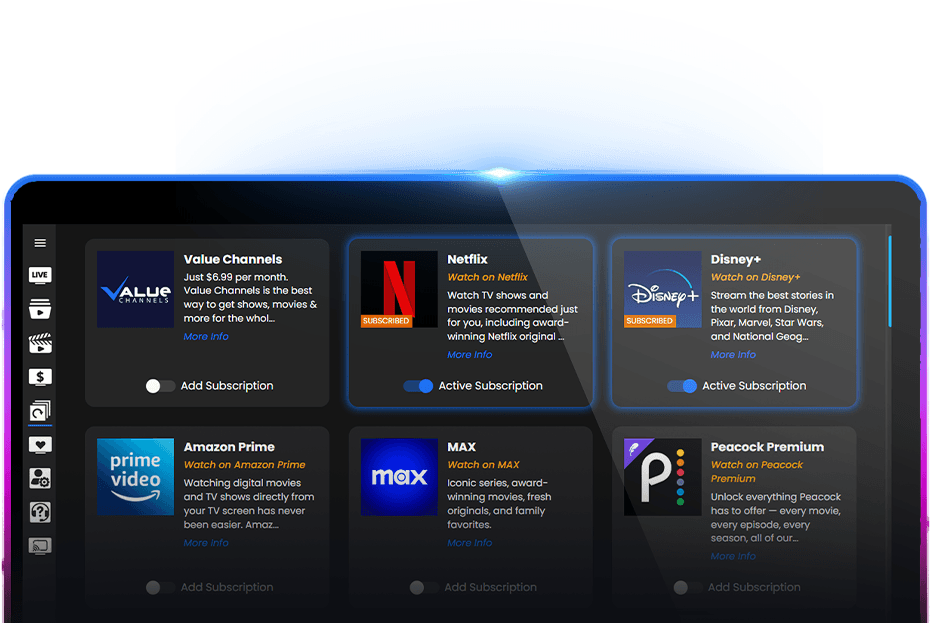The height and width of the screenshot is (623, 930).
Task: Open the account settings user-gear icon
Action: coord(40,479)
